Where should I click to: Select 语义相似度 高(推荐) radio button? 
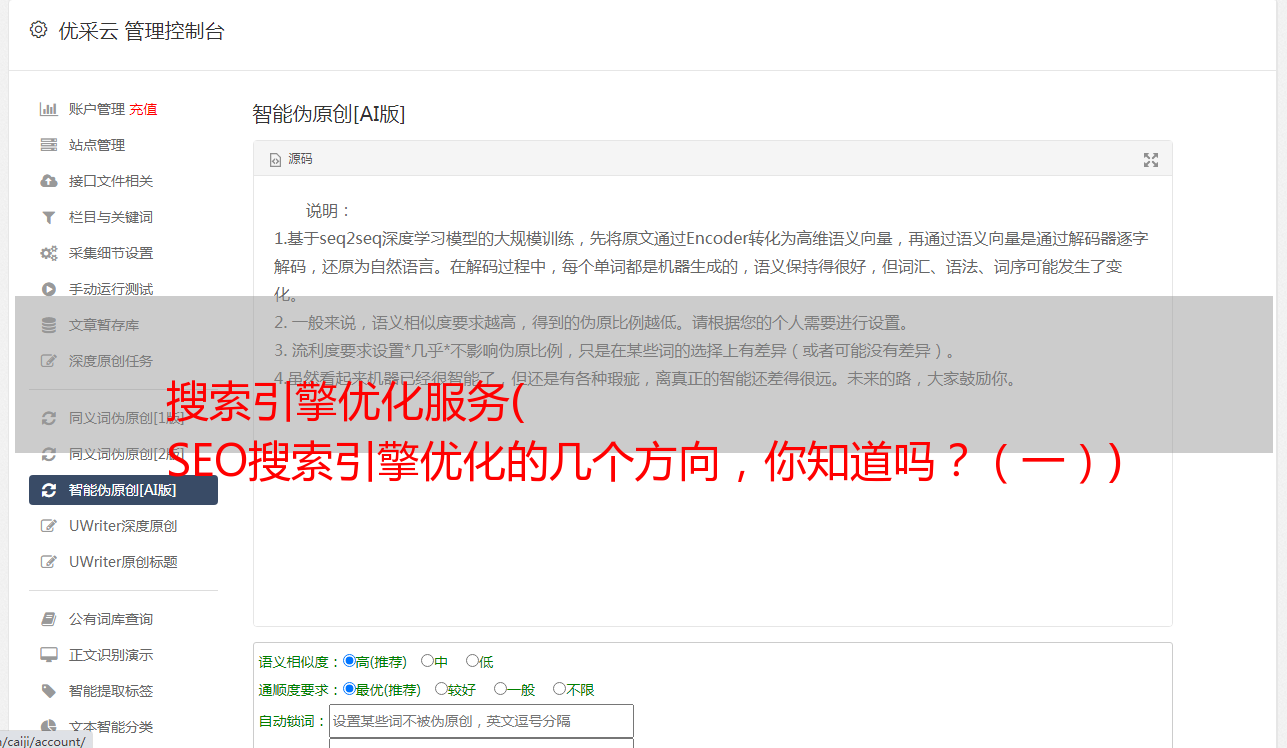(x=349, y=661)
